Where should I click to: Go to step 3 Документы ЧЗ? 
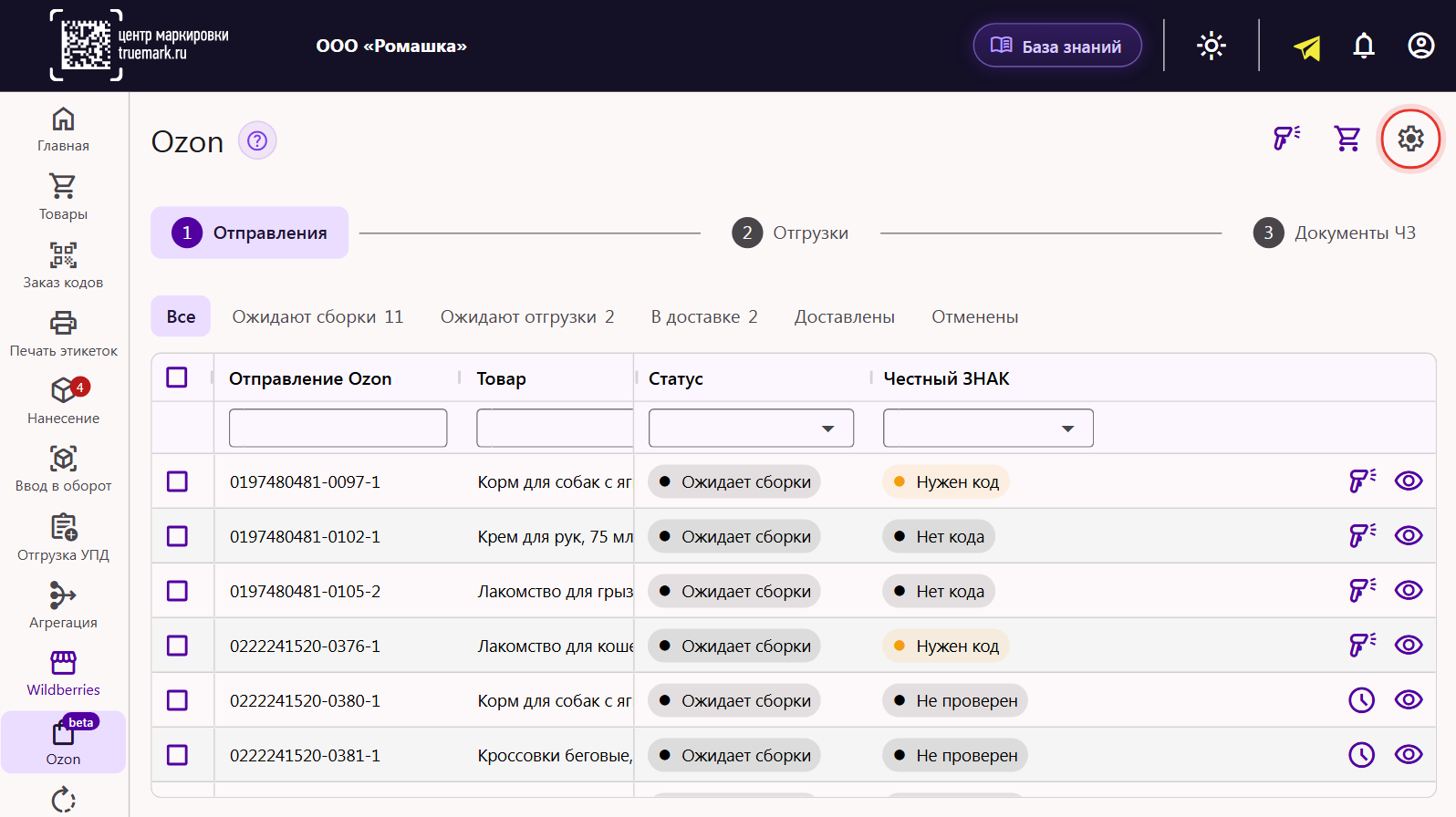[x=1335, y=233]
